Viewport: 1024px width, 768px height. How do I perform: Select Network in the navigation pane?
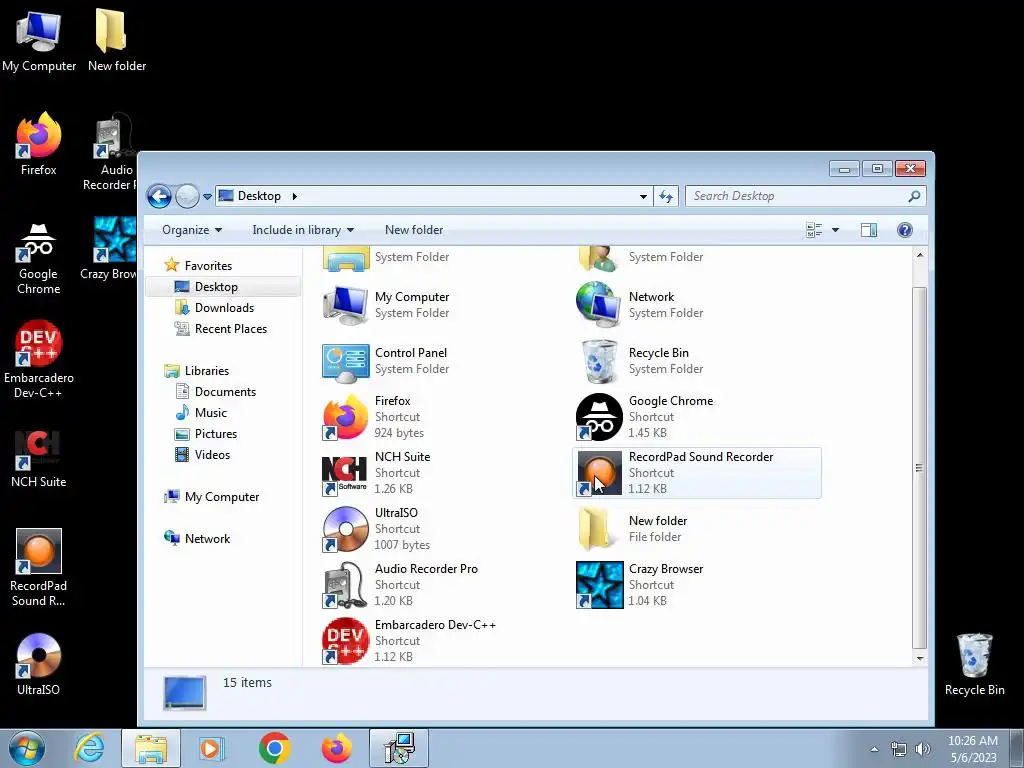207,539
